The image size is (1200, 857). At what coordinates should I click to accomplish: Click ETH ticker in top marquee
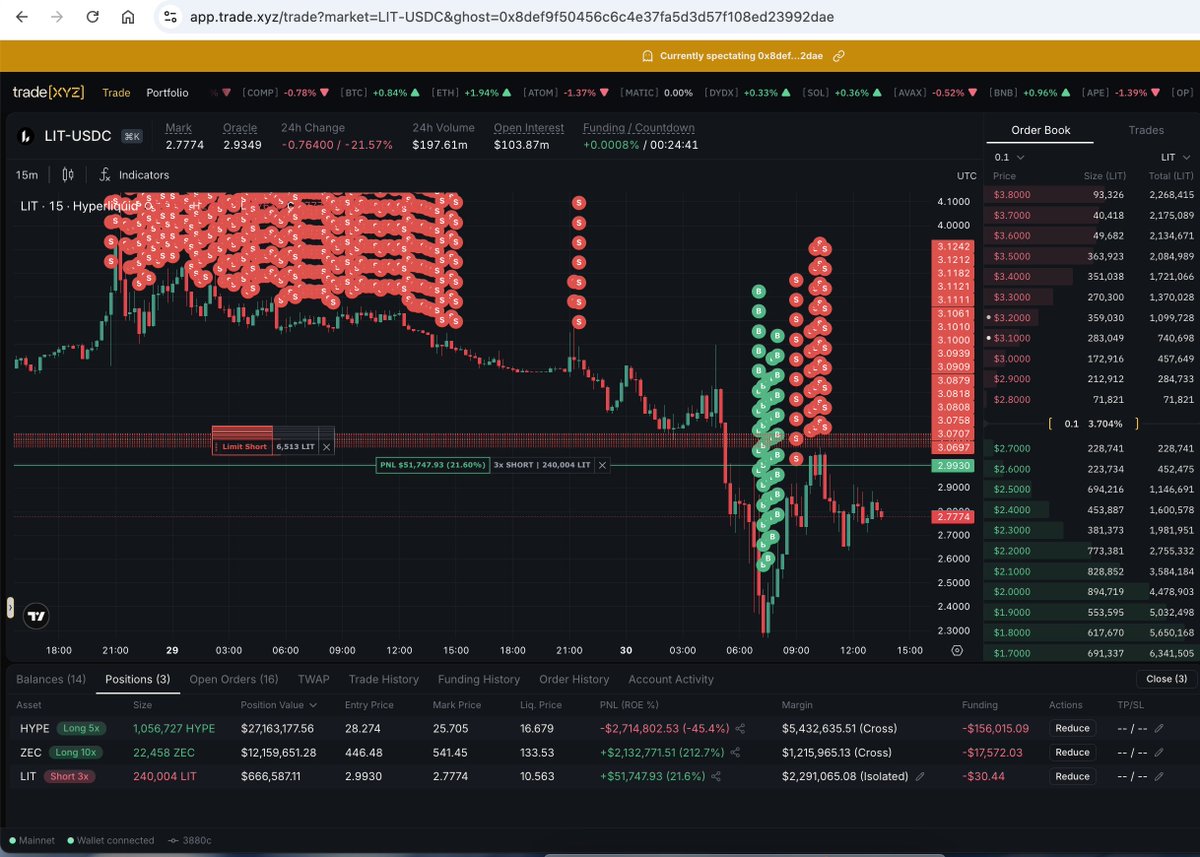(x=470, y=93)
